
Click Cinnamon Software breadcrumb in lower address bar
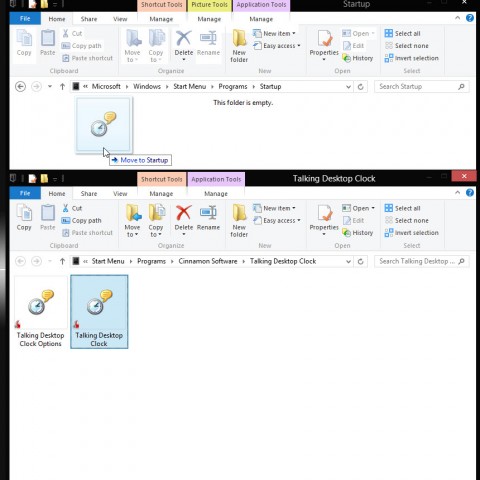pyautogui.click(x=208, y=261)
